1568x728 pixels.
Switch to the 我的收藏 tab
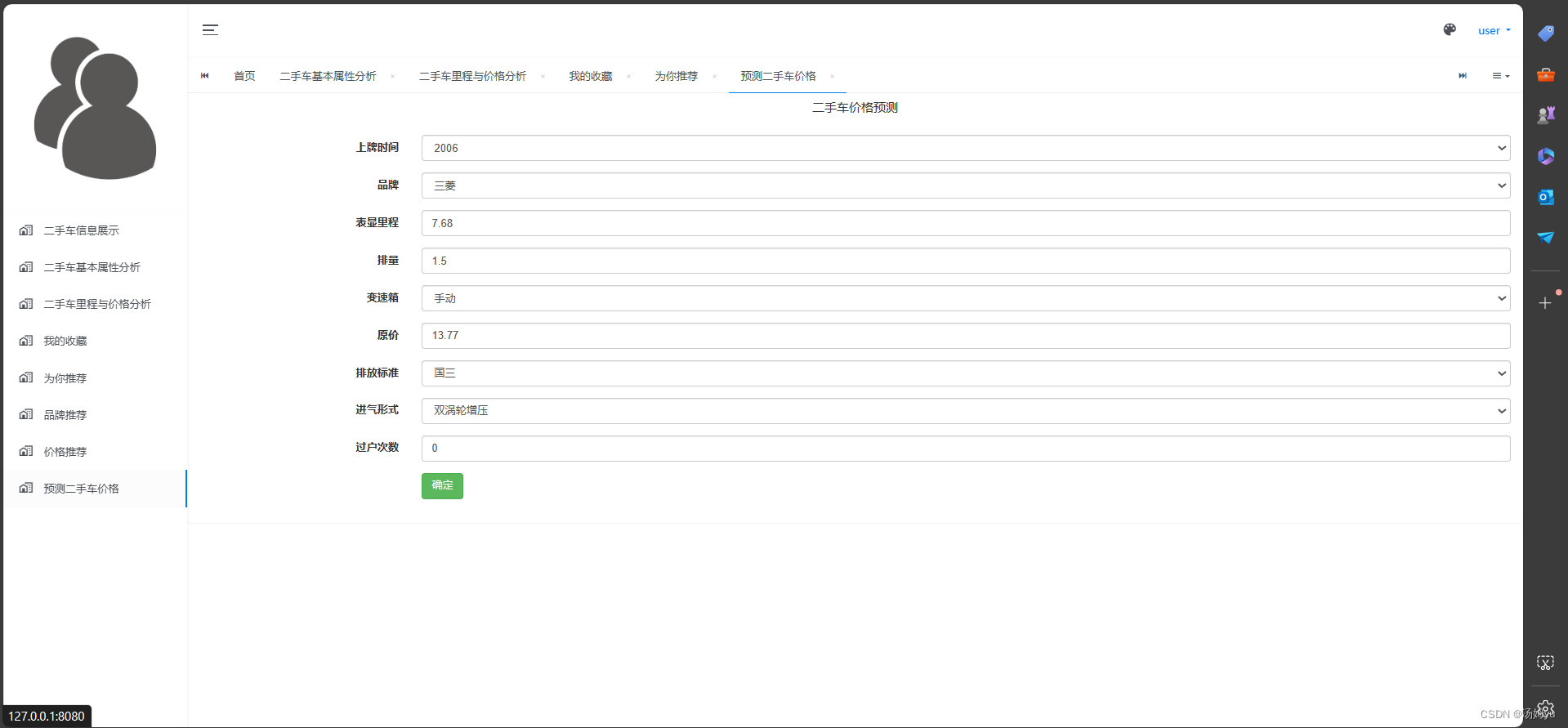[x=591, y=76]
